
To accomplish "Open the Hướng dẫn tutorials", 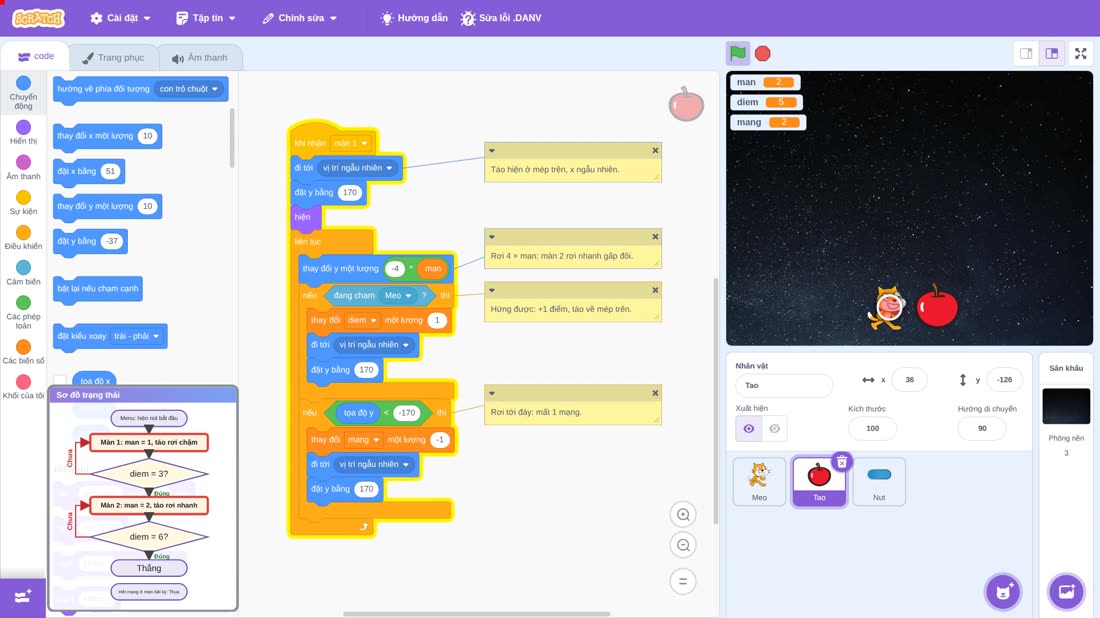I will (x=414, y=18).
